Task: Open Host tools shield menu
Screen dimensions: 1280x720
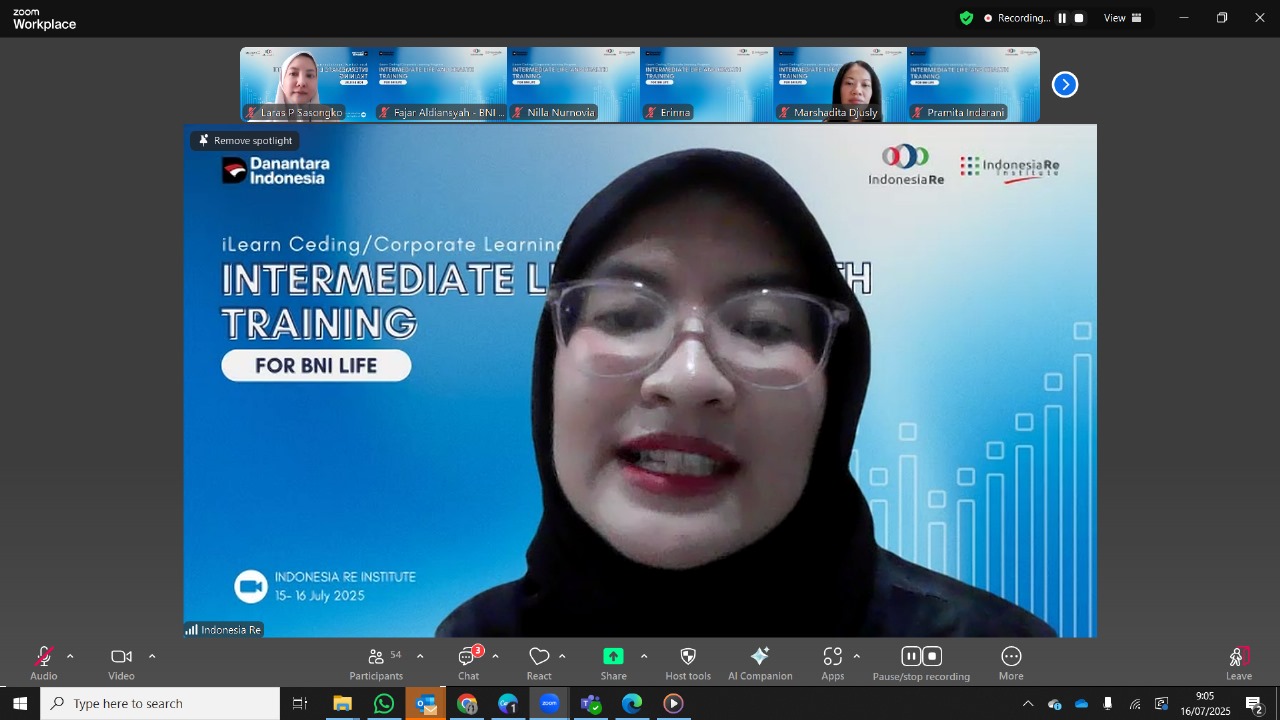Action: (688, 663)
